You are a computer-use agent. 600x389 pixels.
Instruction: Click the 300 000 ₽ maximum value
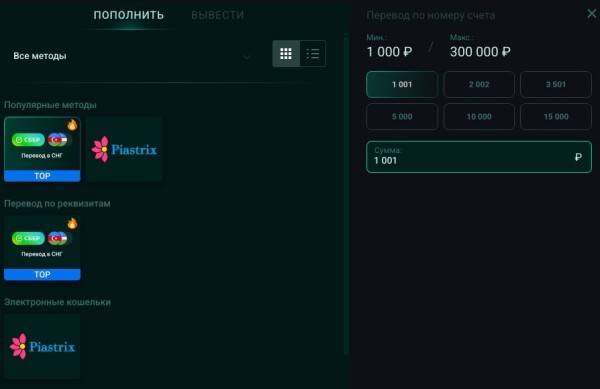click(480, 52)
